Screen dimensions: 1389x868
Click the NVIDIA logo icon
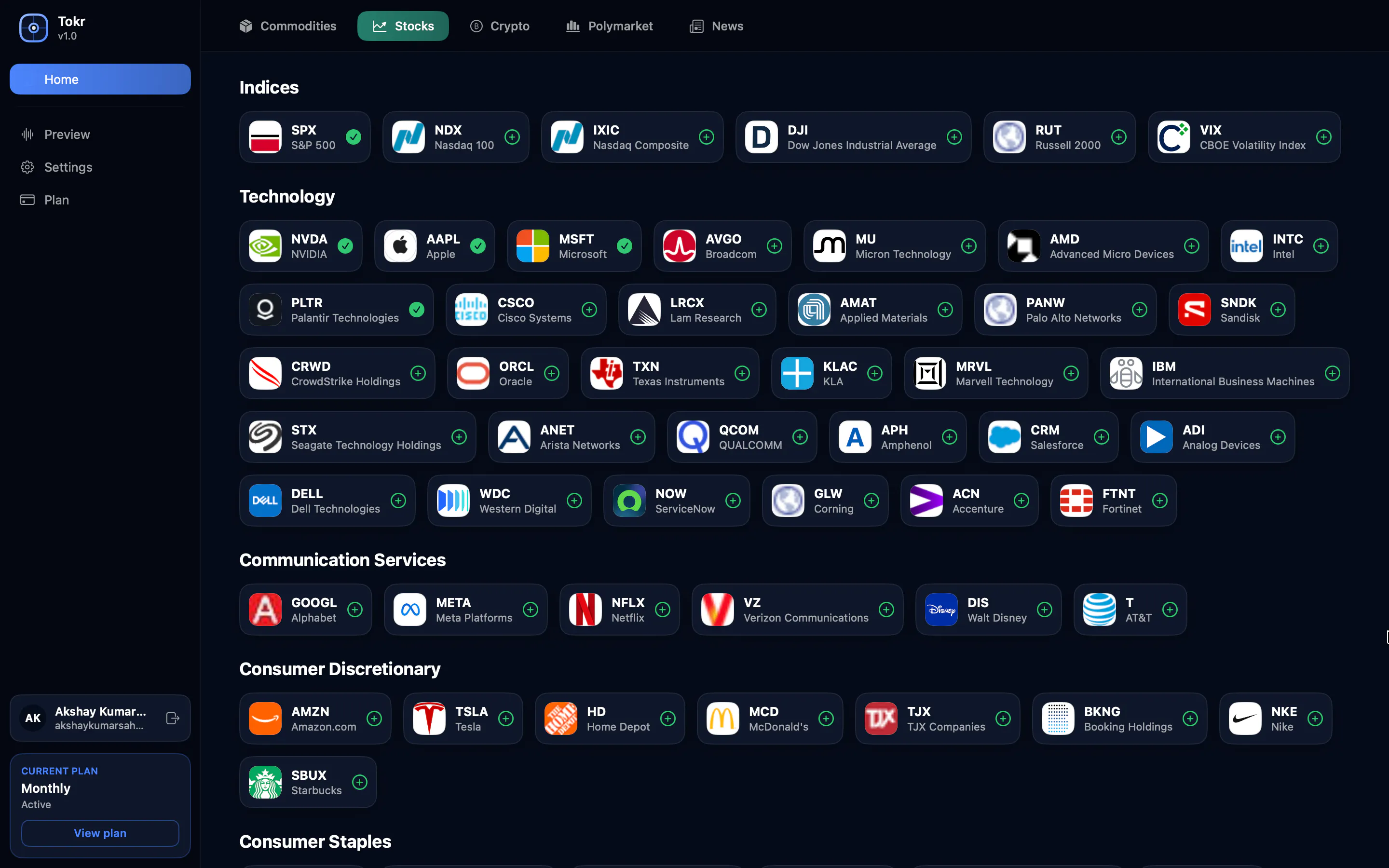click(x=265, y=246)
